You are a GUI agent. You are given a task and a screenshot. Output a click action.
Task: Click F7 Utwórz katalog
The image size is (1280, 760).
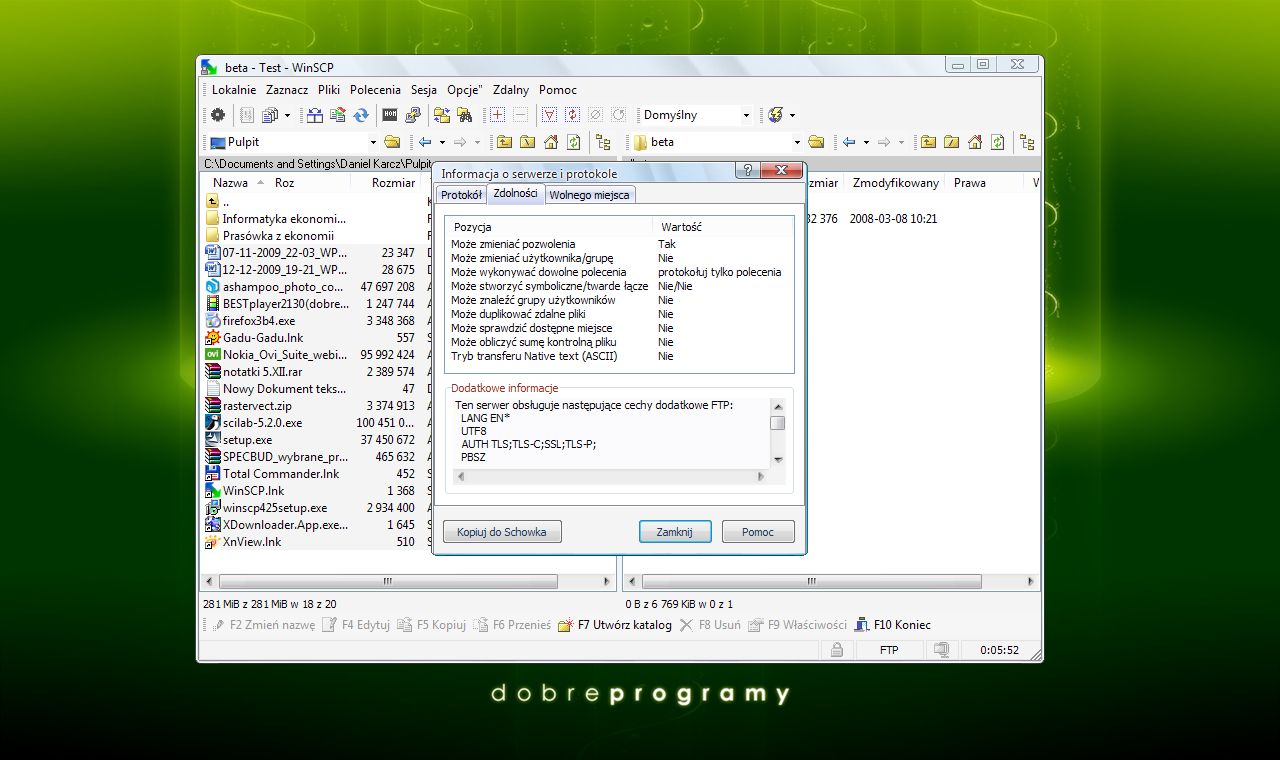(615, 625)
